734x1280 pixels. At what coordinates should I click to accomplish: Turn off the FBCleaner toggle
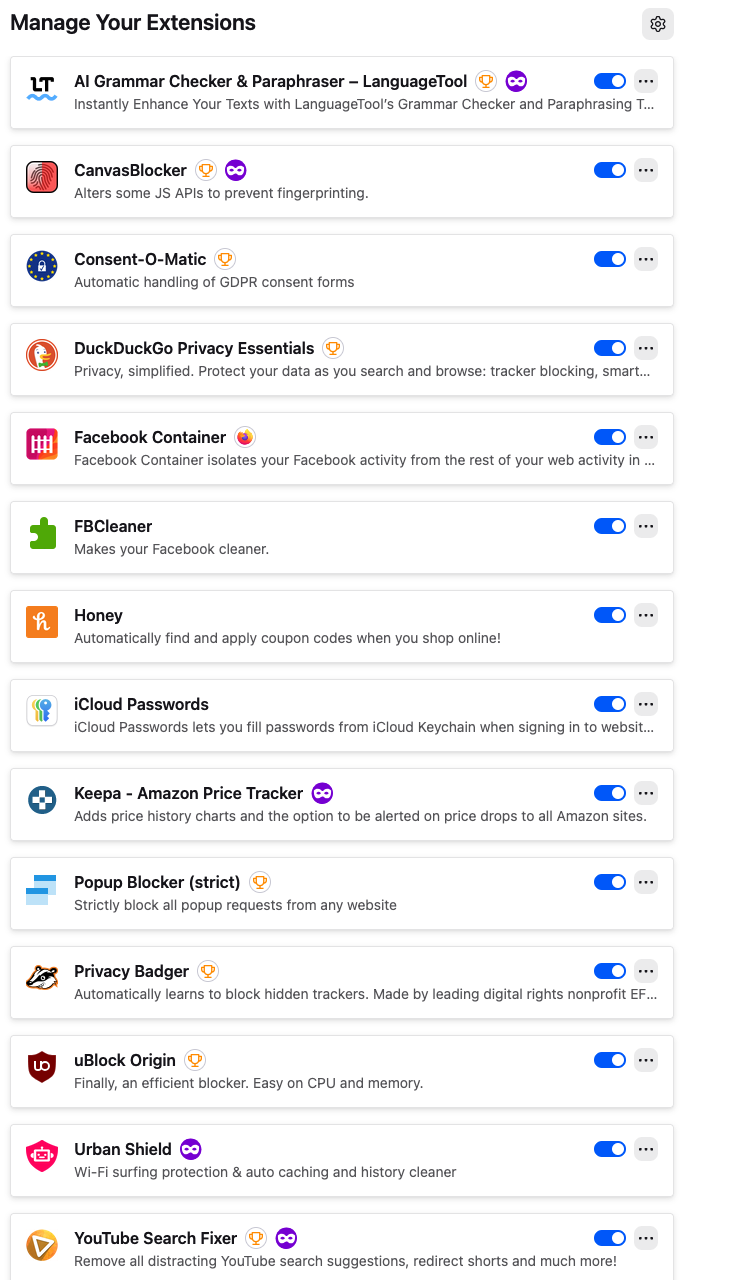[x=610, y=526]
